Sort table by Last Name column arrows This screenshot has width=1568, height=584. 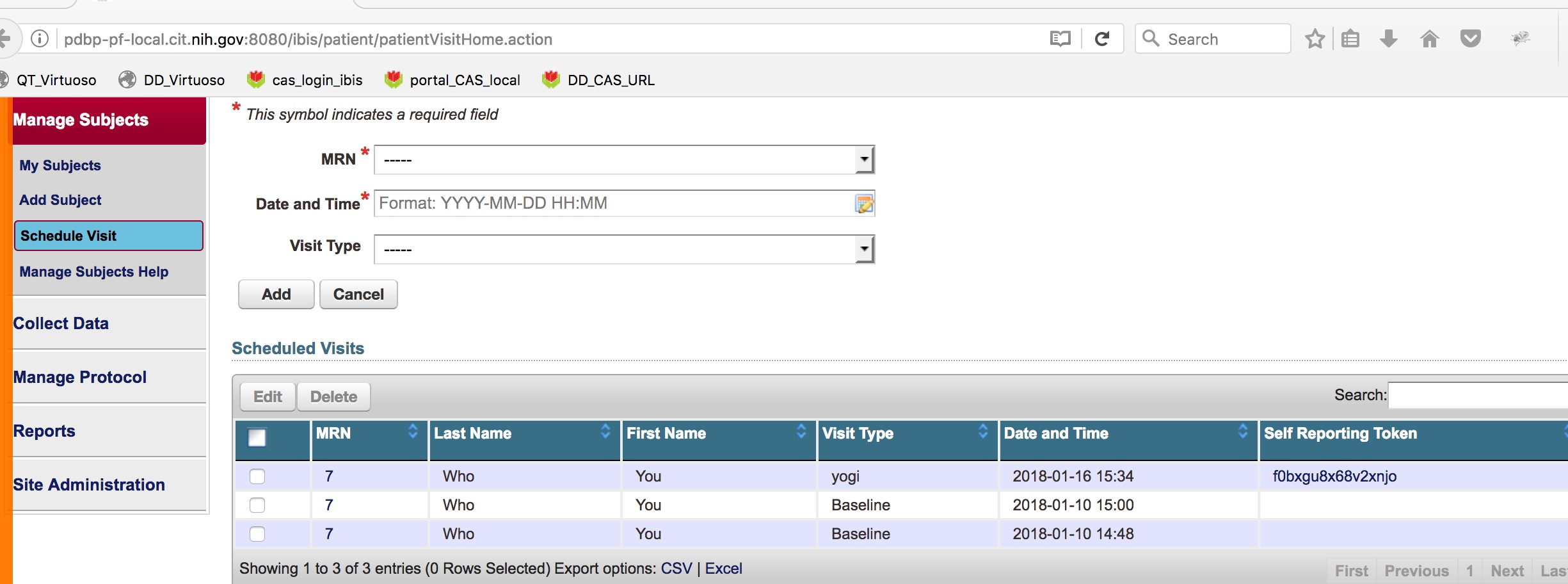pyautogui.click(x=605, y=432)
